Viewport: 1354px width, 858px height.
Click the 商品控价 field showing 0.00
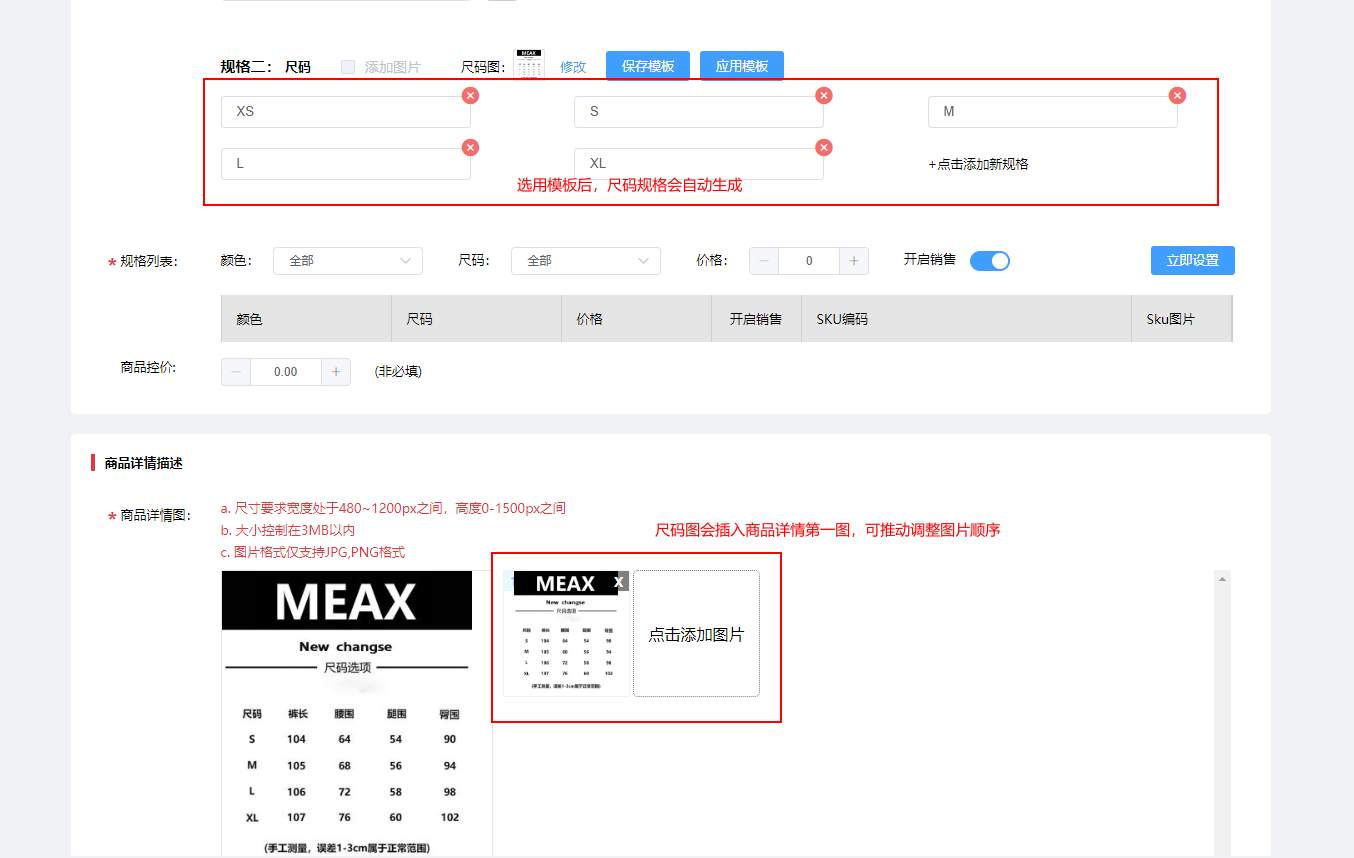[x=286, y=372]
